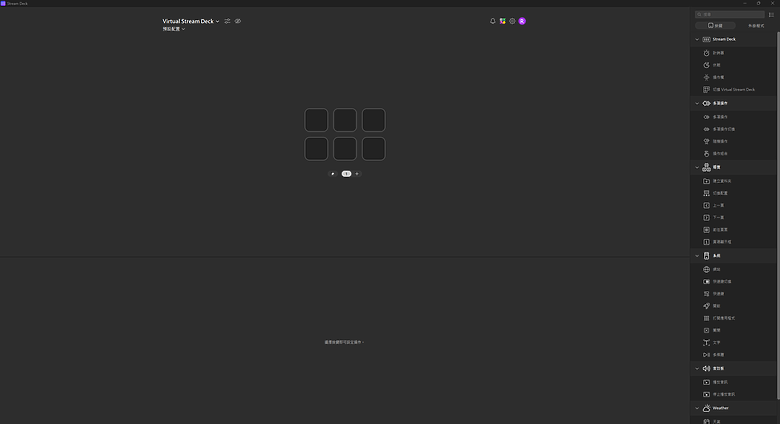Pick the Multi Action item in the list
This screenshot has width=780, height=424.
click(x=734, y=117)
